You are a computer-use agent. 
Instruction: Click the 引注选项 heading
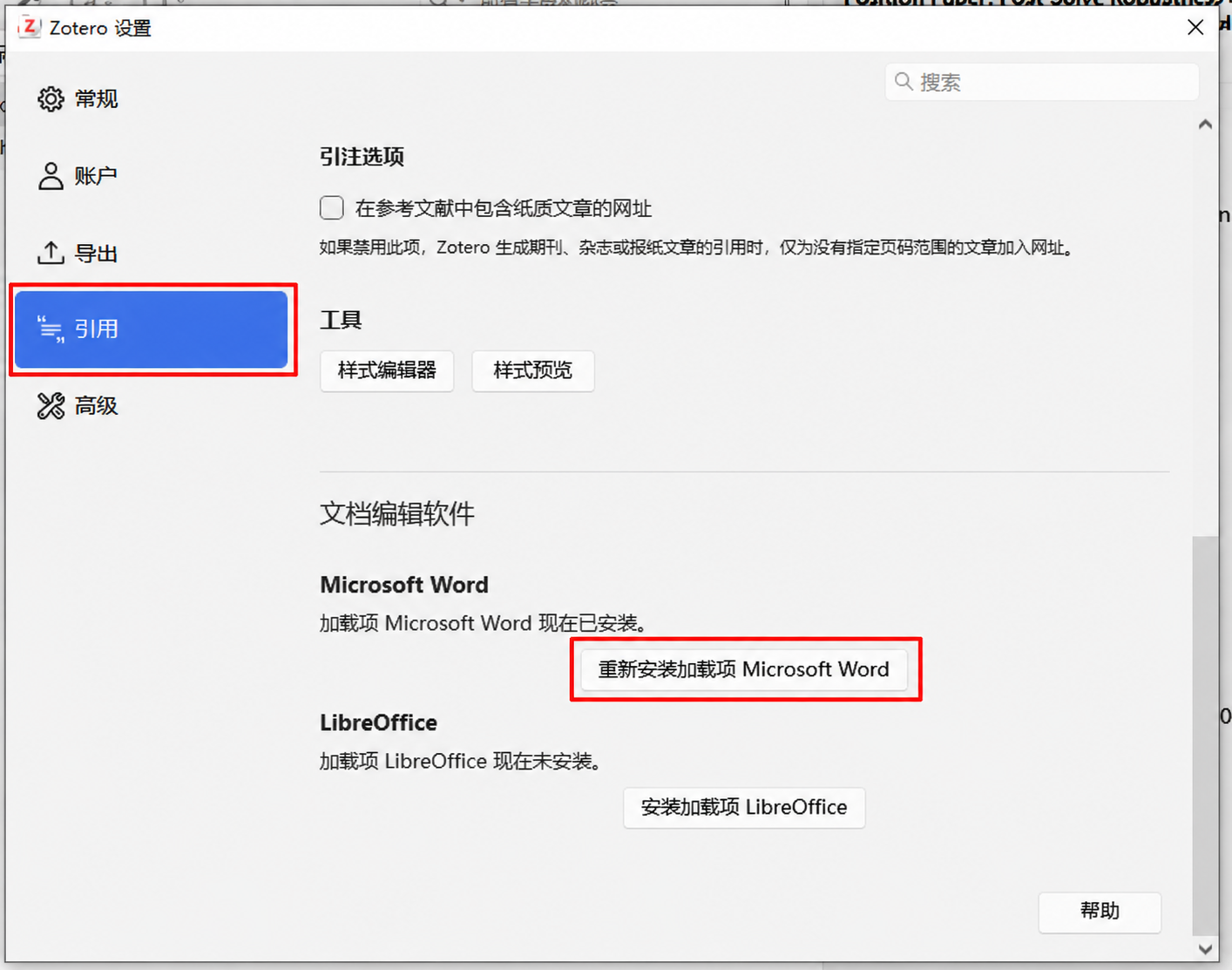362,157
